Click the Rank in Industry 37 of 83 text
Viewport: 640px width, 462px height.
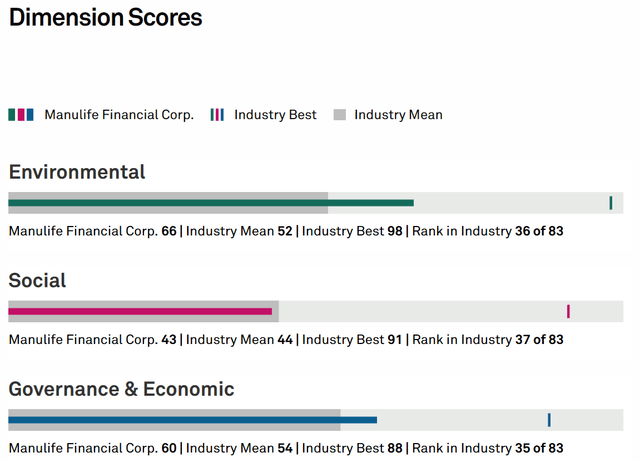coord(488,340)
